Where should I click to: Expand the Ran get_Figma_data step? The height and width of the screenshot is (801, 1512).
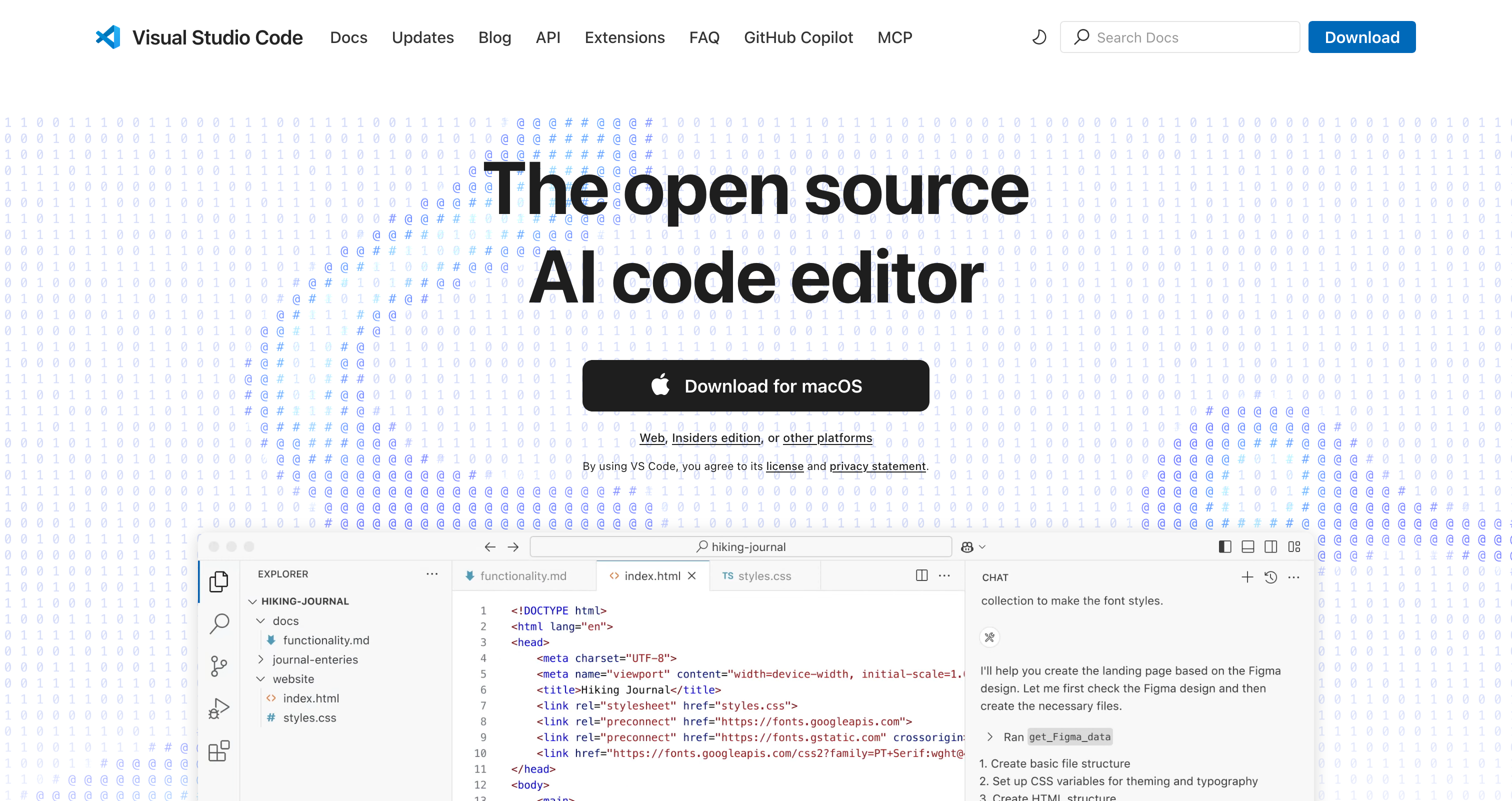tap(989, 737)
